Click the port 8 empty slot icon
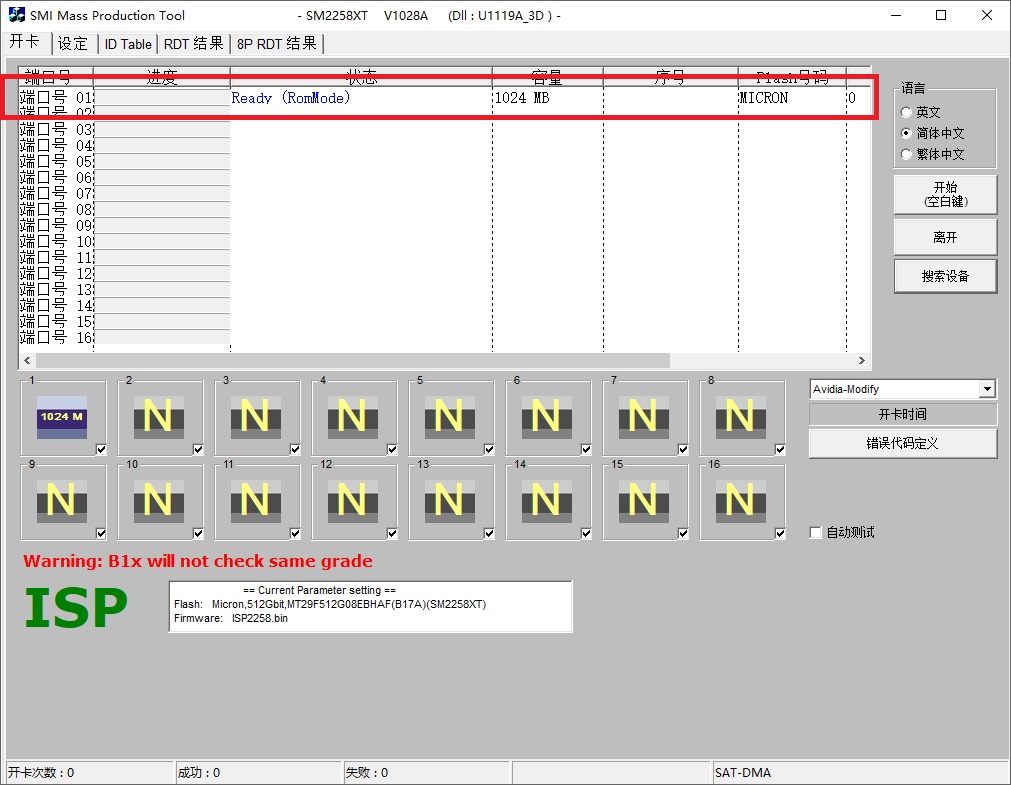Screen dimensions: 1011x785 pyautogui.click(x=741, y=416)
